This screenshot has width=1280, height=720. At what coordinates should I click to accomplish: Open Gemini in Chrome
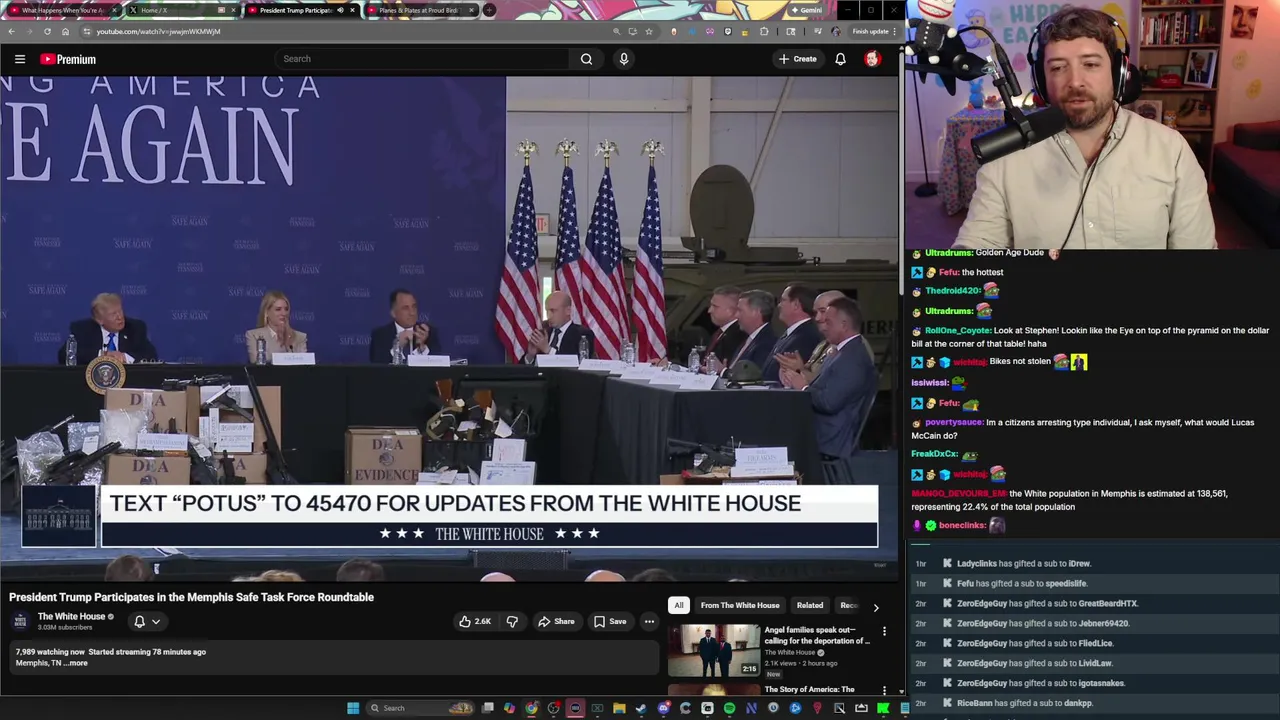point(805,10)
